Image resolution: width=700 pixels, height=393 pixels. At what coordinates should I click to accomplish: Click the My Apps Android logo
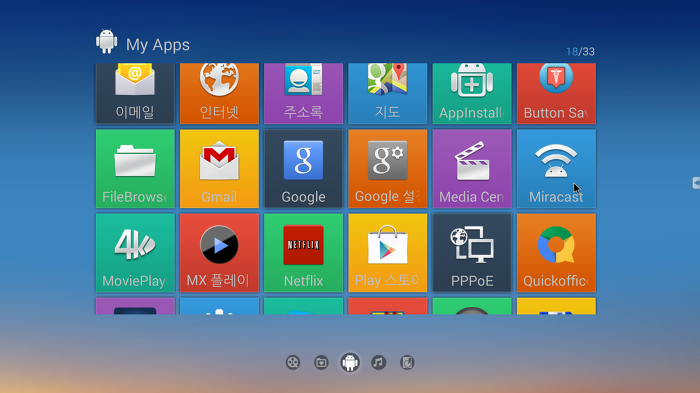pos(107,42)
